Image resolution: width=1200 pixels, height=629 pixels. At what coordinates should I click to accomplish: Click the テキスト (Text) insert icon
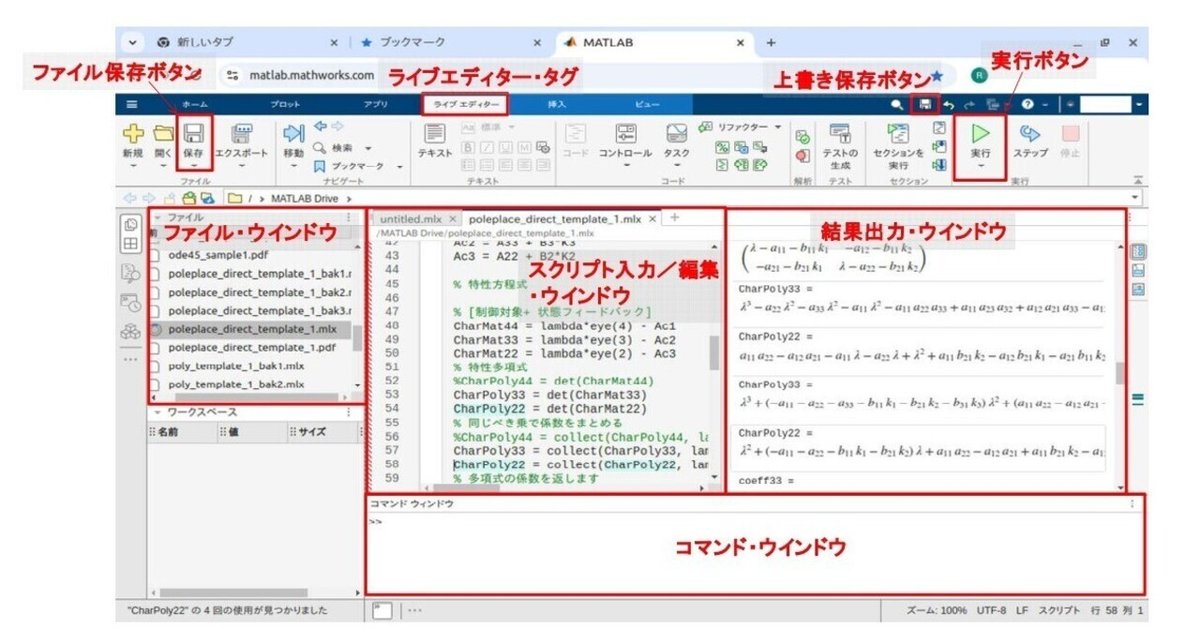[434, 133]
